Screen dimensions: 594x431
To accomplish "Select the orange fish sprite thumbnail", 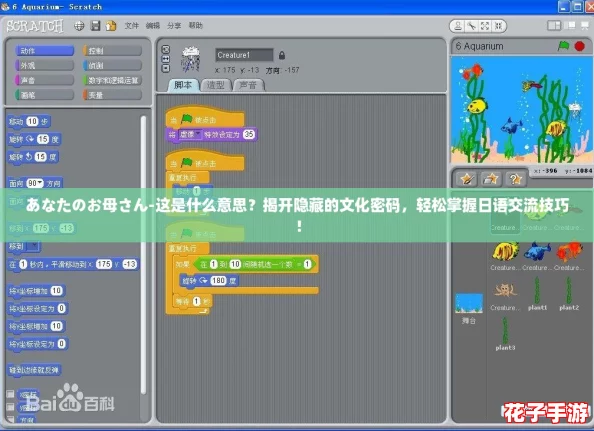I will pos(569,252).
